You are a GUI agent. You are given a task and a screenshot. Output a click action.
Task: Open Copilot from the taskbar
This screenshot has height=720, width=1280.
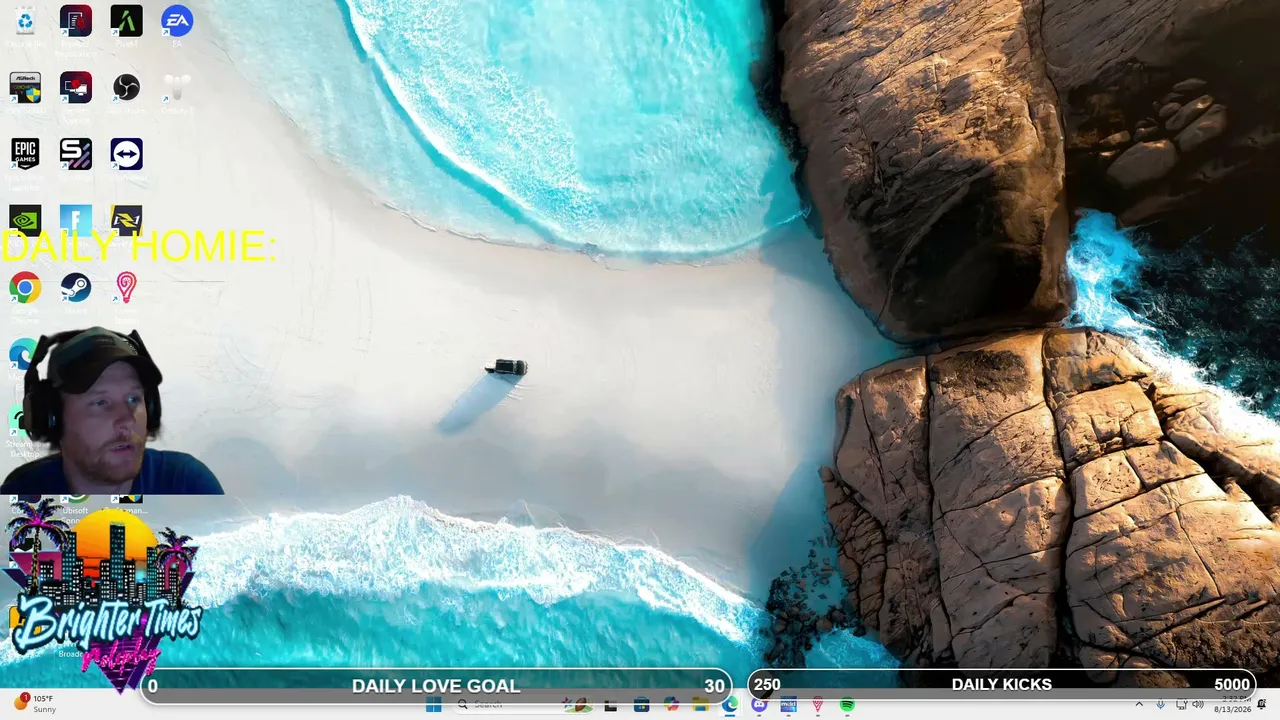coord(671,705)
